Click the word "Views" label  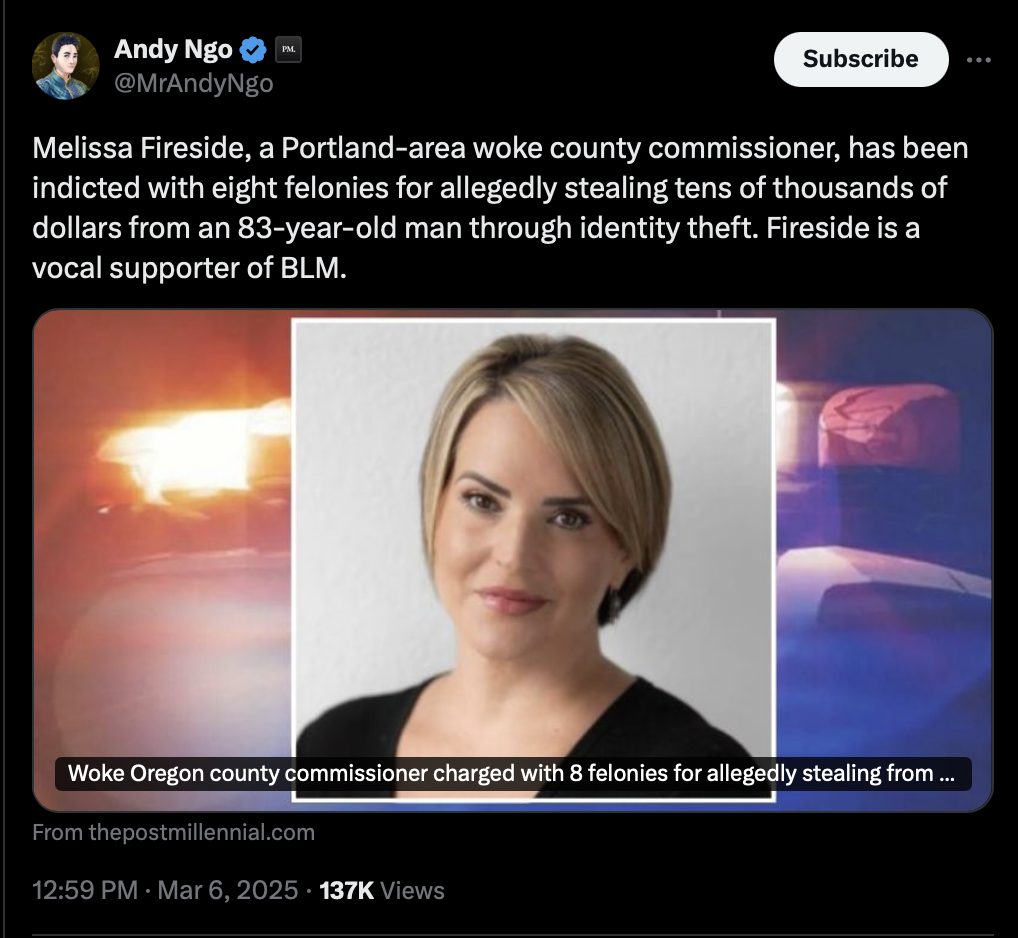tap(412, 891)
